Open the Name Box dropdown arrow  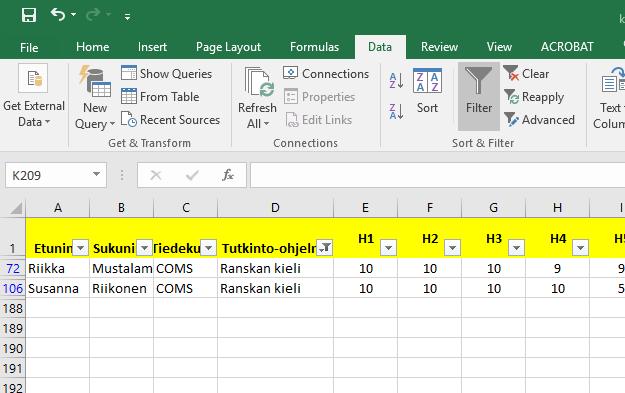[96, 174]
